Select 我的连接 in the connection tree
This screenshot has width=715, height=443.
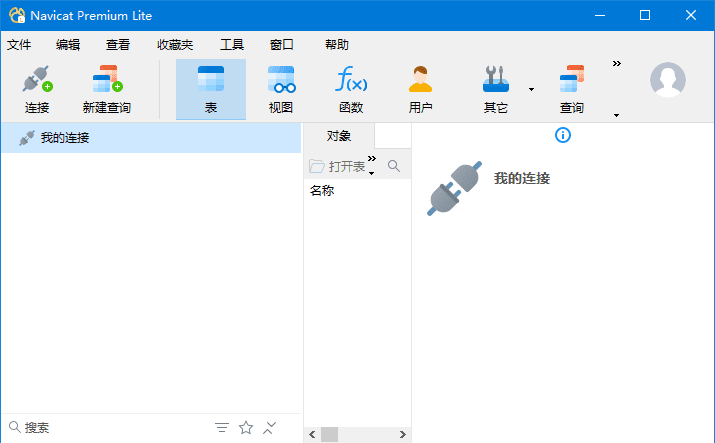[151, 138]
